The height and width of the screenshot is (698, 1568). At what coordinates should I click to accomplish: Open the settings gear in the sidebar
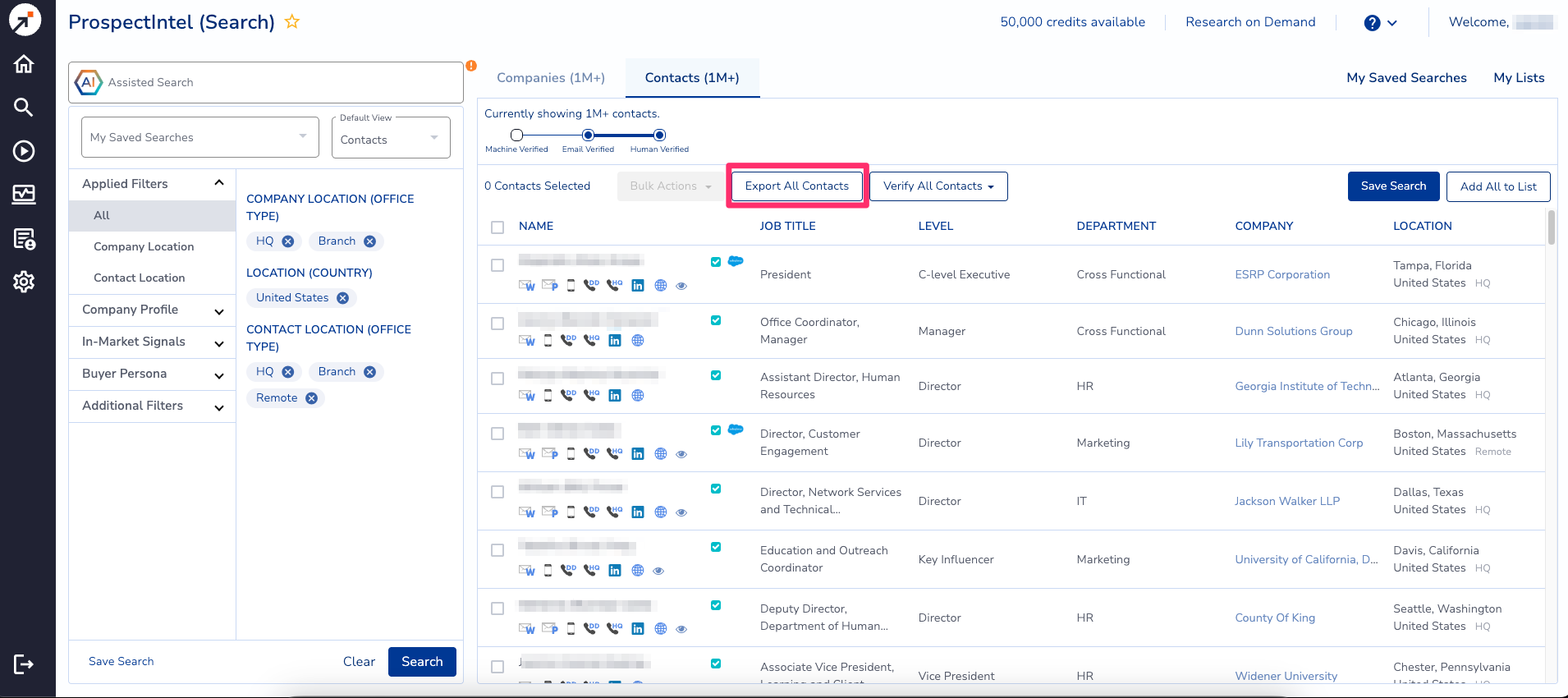(24, 282)
